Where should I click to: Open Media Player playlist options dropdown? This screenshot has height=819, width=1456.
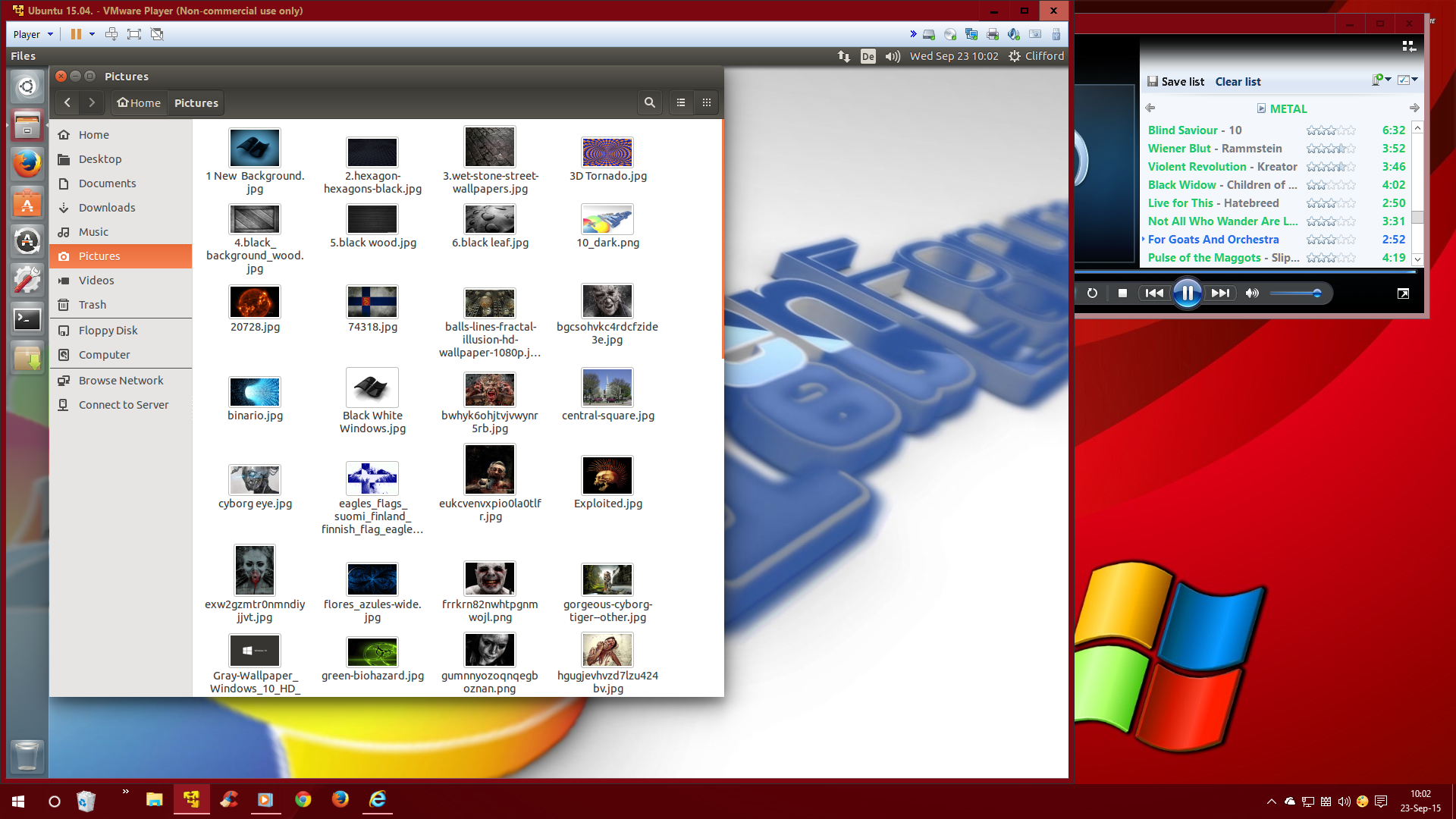1382,80
